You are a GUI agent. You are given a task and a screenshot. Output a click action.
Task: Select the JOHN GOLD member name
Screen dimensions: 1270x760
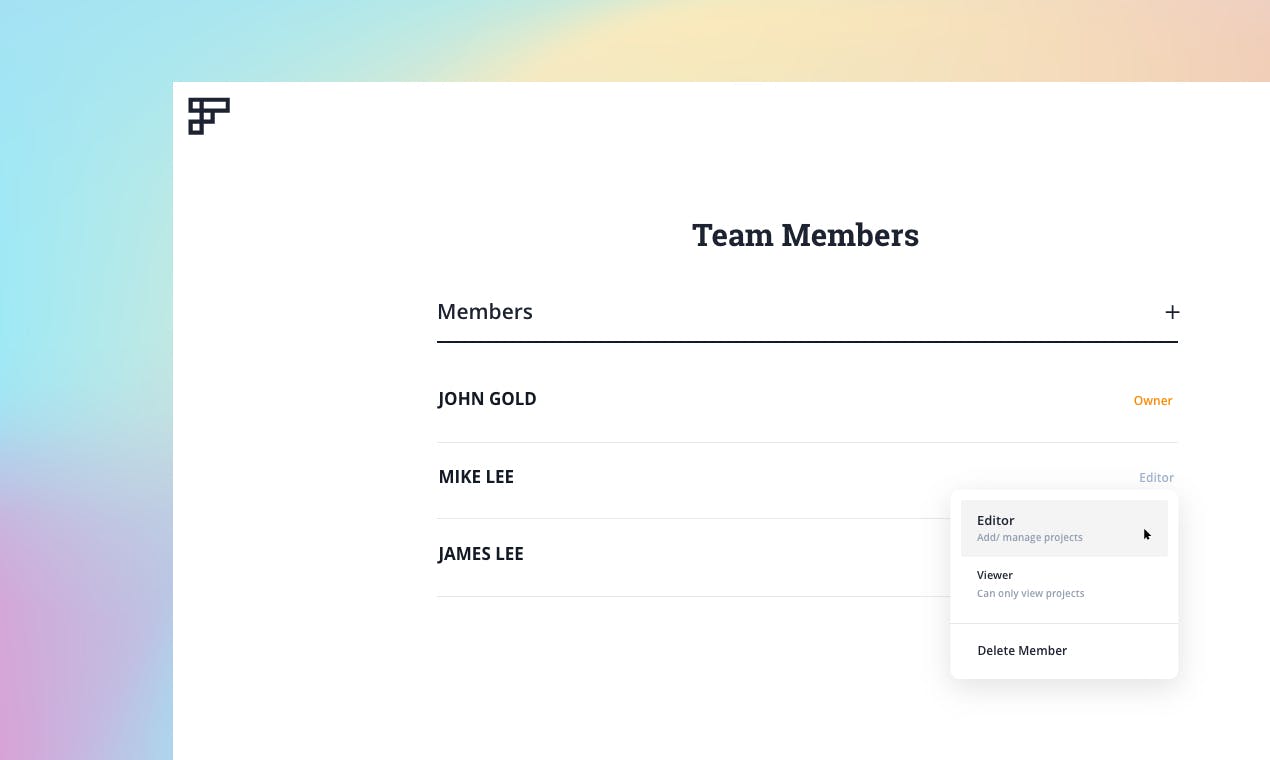(x=487, y=399)
